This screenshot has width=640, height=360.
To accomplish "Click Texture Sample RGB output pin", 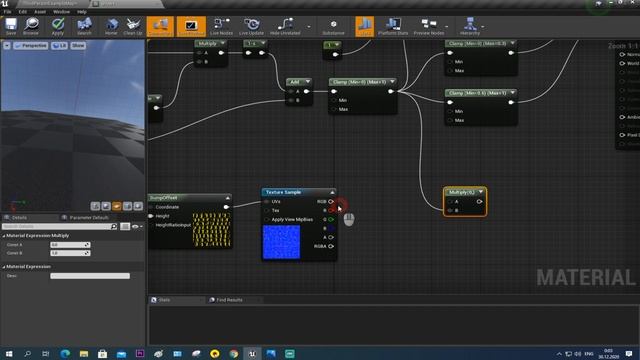I will (331, 202).
